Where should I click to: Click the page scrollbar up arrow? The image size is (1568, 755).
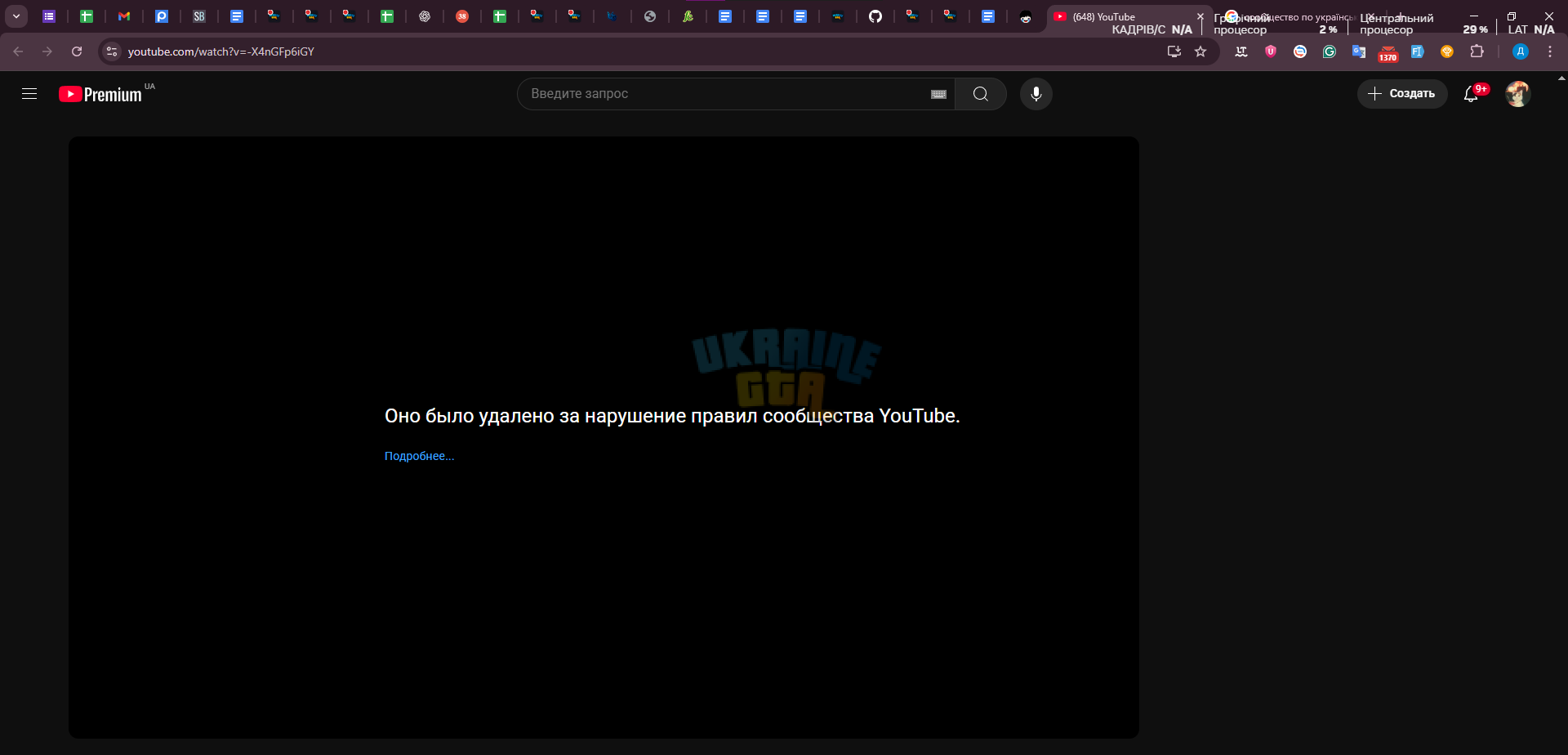click(x=1562, y=78)
